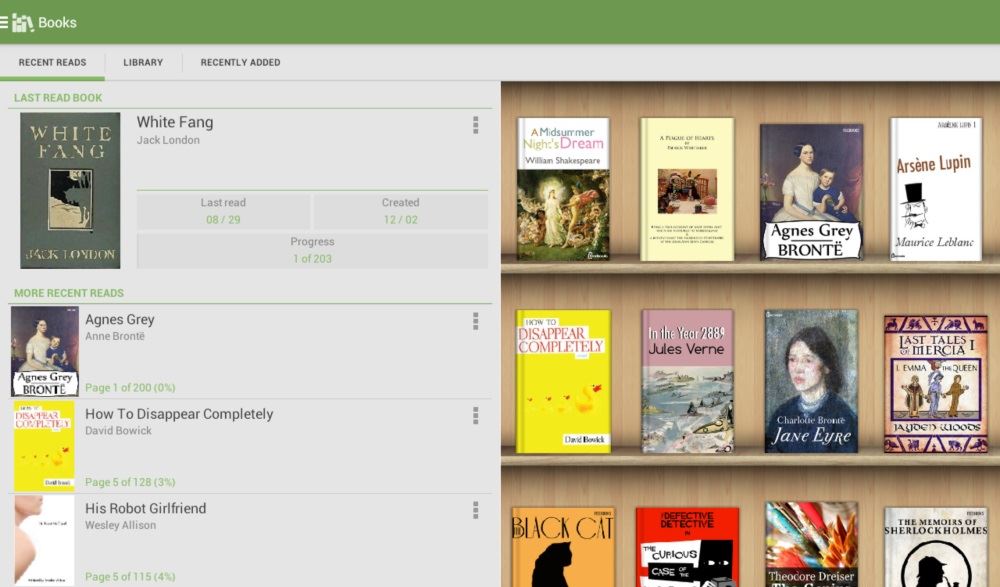
Task: Tap the Books app bookshelf icon
Action: pyautogui.click(x=23, y=23)
